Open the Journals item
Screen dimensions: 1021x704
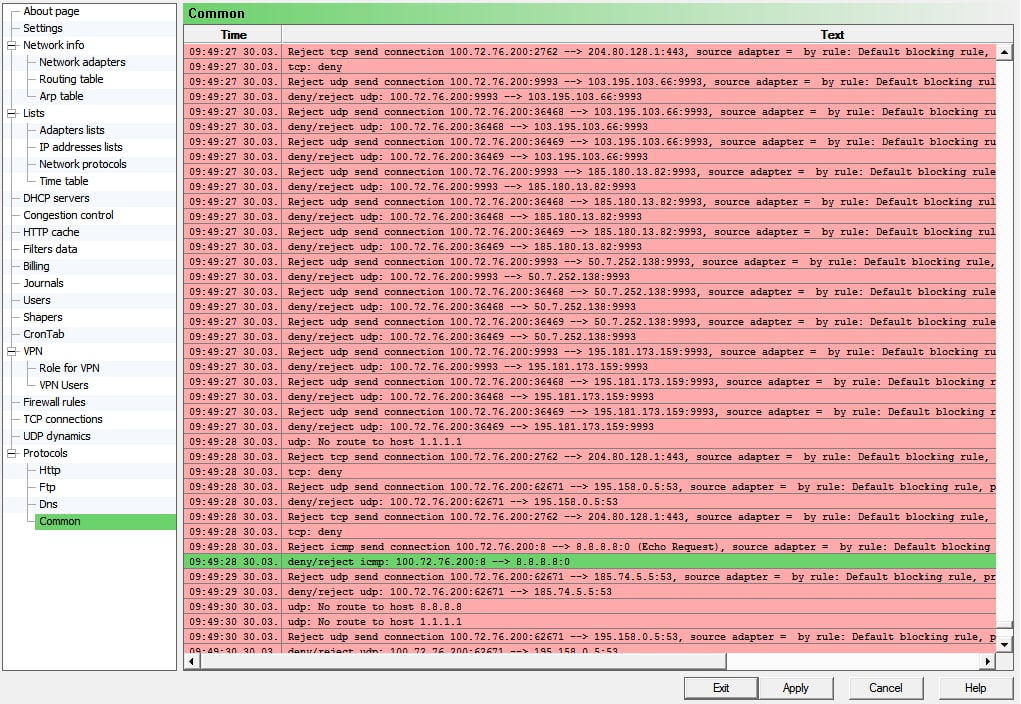44,283
